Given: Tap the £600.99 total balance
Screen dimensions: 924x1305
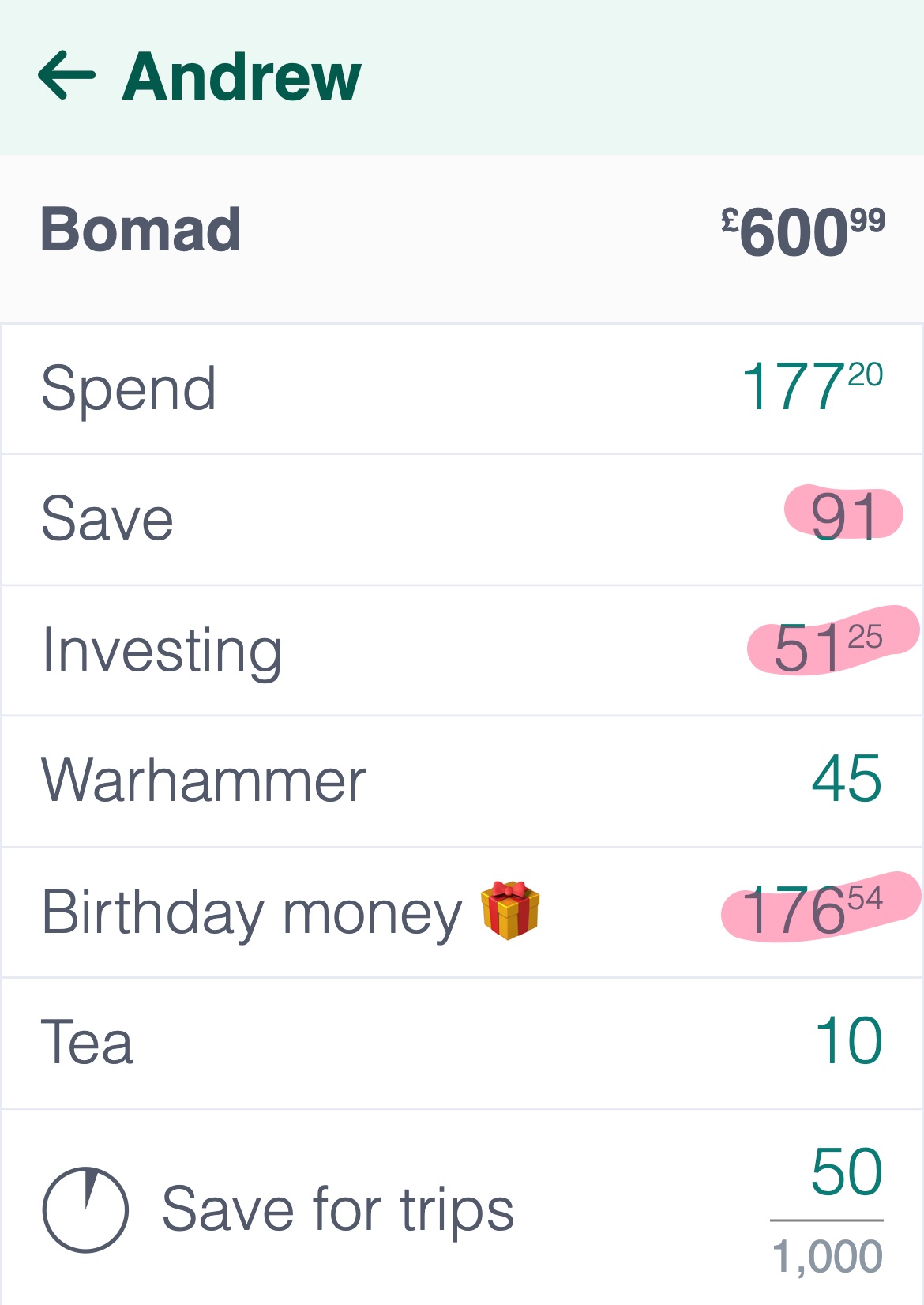Looking at the screenshot, I should pyautogui.click(x=803, y=231).
